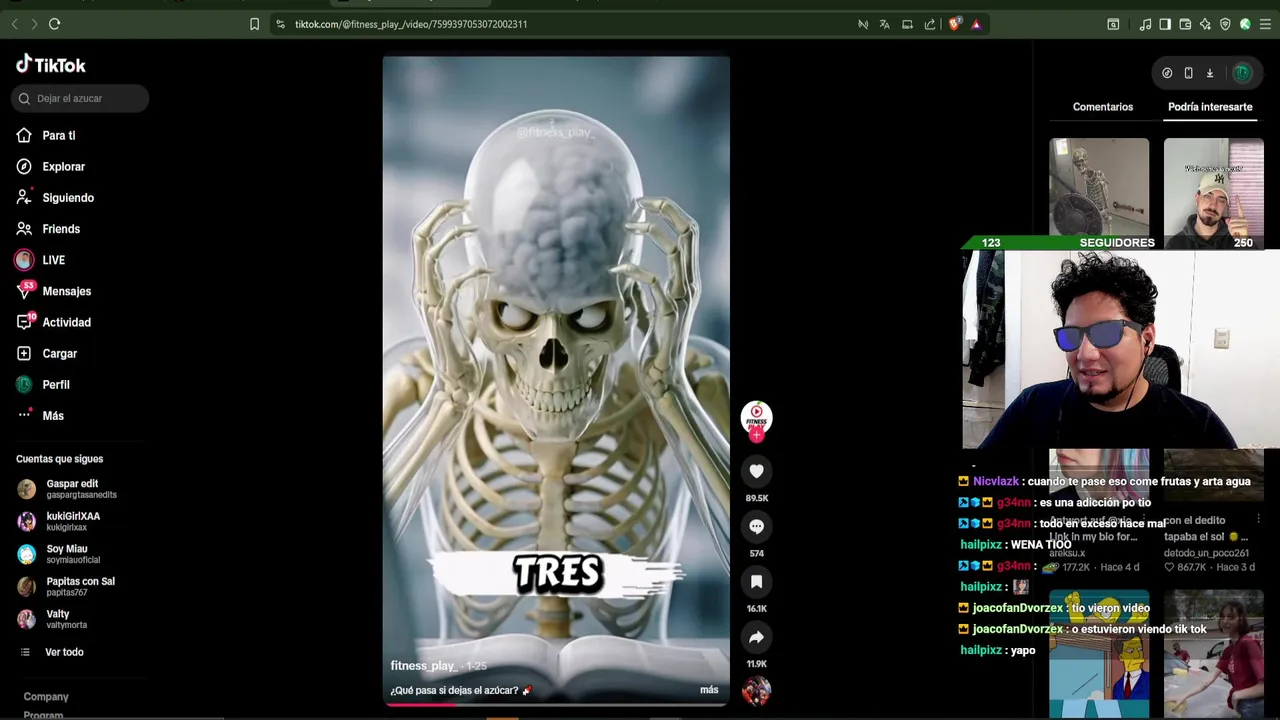The height and width of the screenshot is (720, 1280).
Task: Switch to Podría interesarte tab
Action: [x=1210, y=107]
